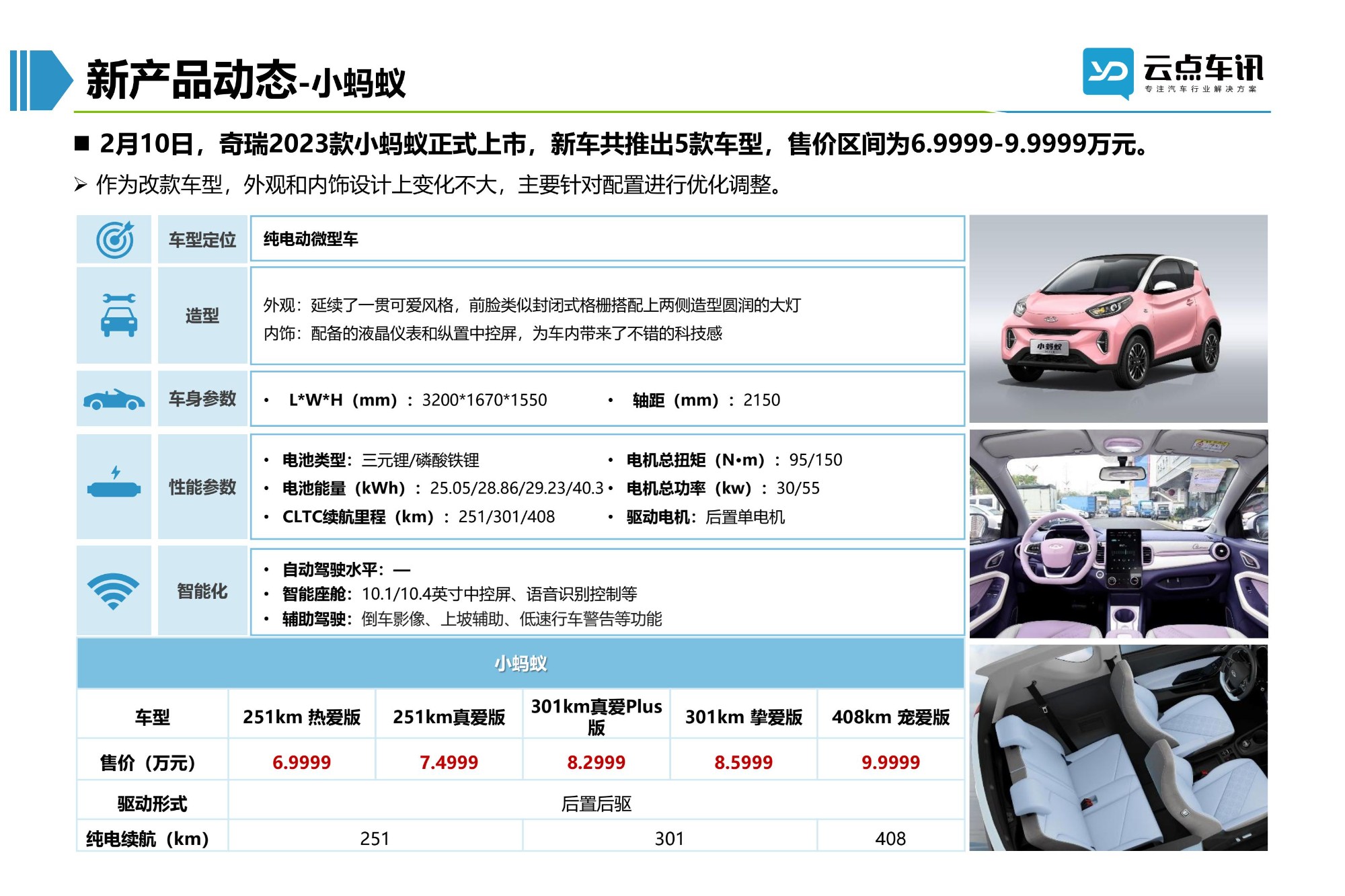Click the 轴距 2150 wheelbase text
Viewport: 1345px width, 896px height.
(x=706, y=400)
